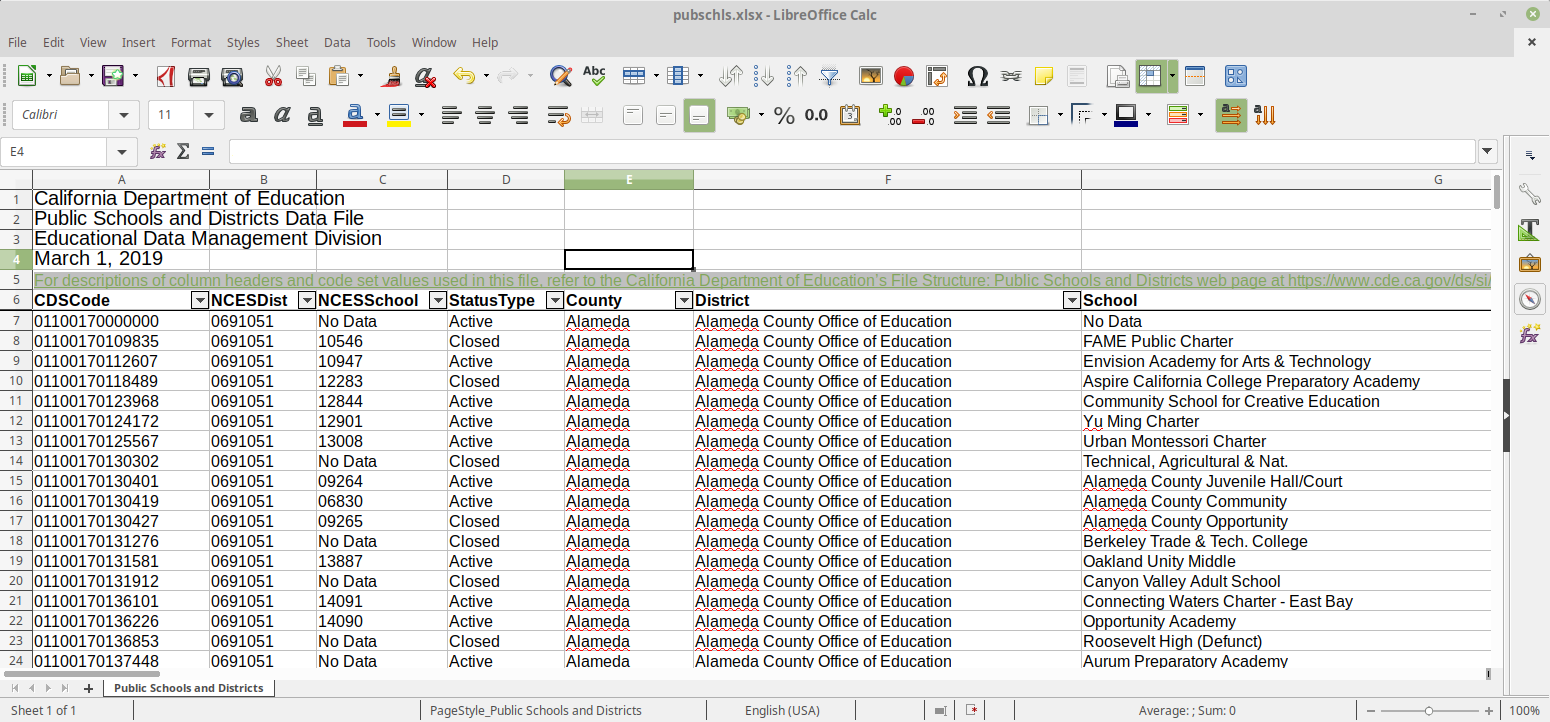Undo the last action

click(x=464, y=76)
